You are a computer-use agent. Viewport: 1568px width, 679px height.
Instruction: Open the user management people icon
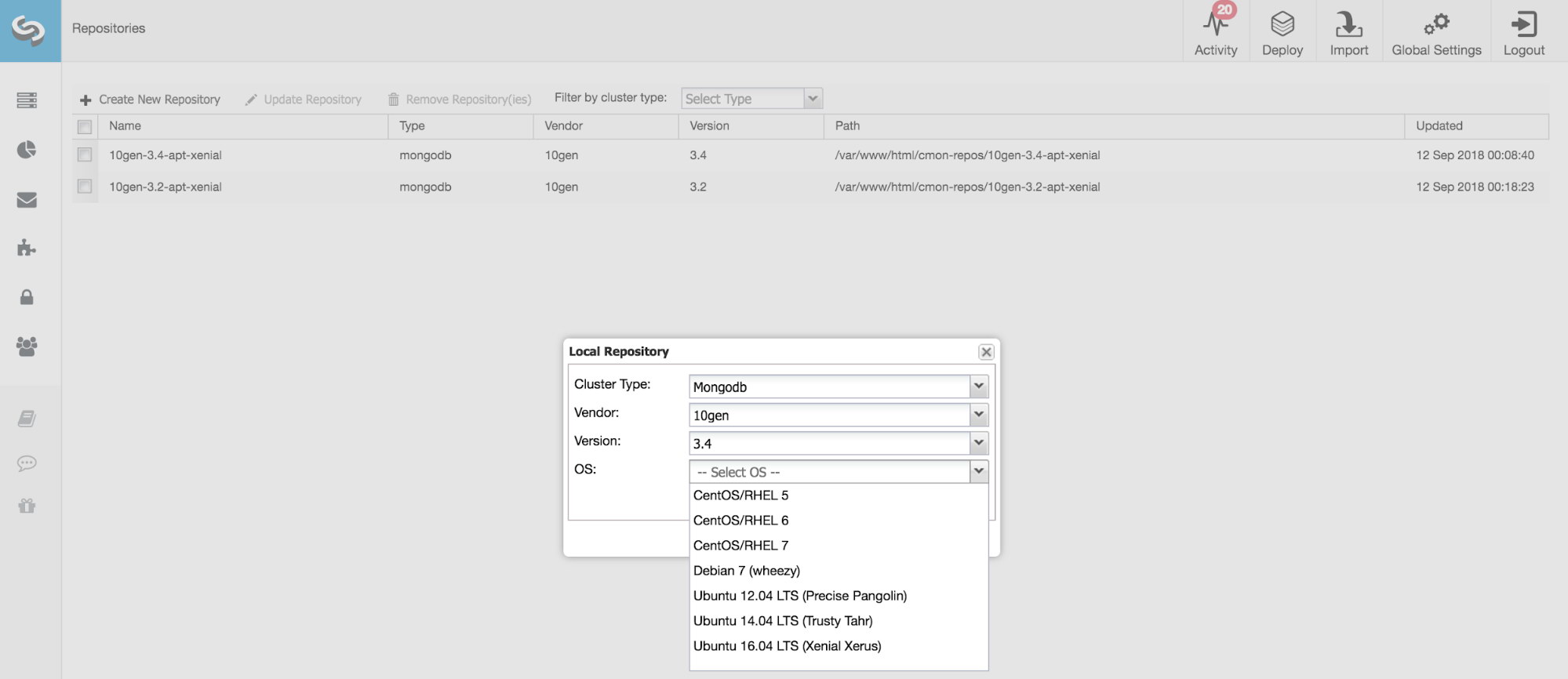(x=27, y=347)
